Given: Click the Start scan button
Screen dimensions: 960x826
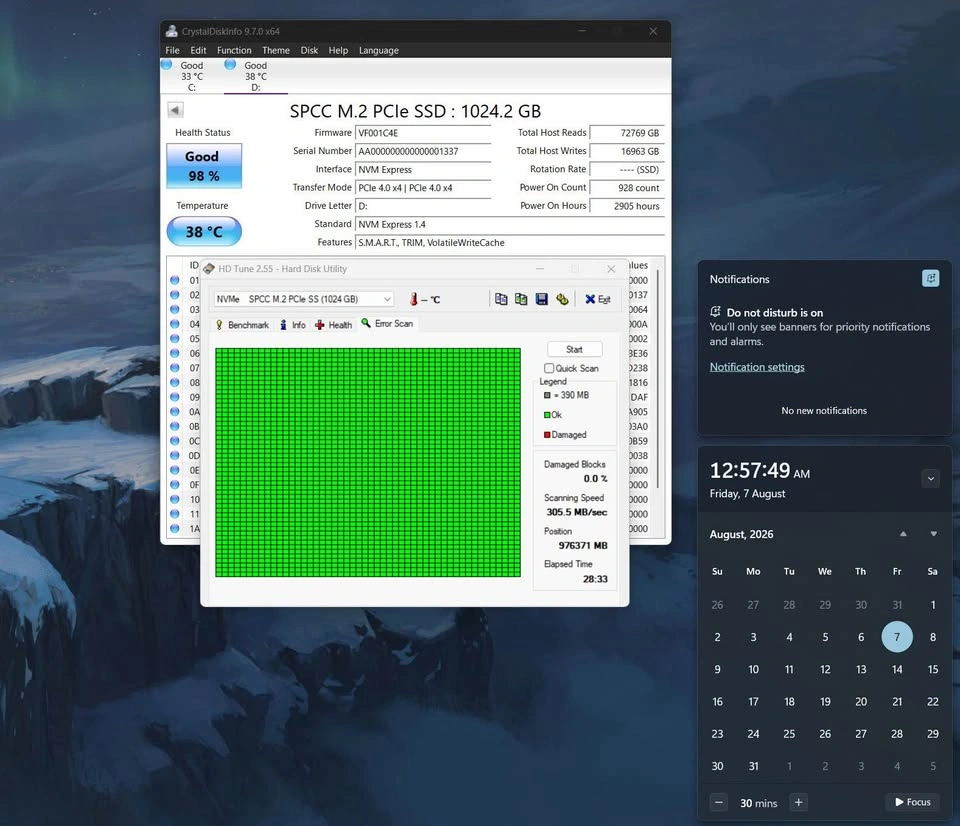Looking at the screenshot, I should 574,349.
